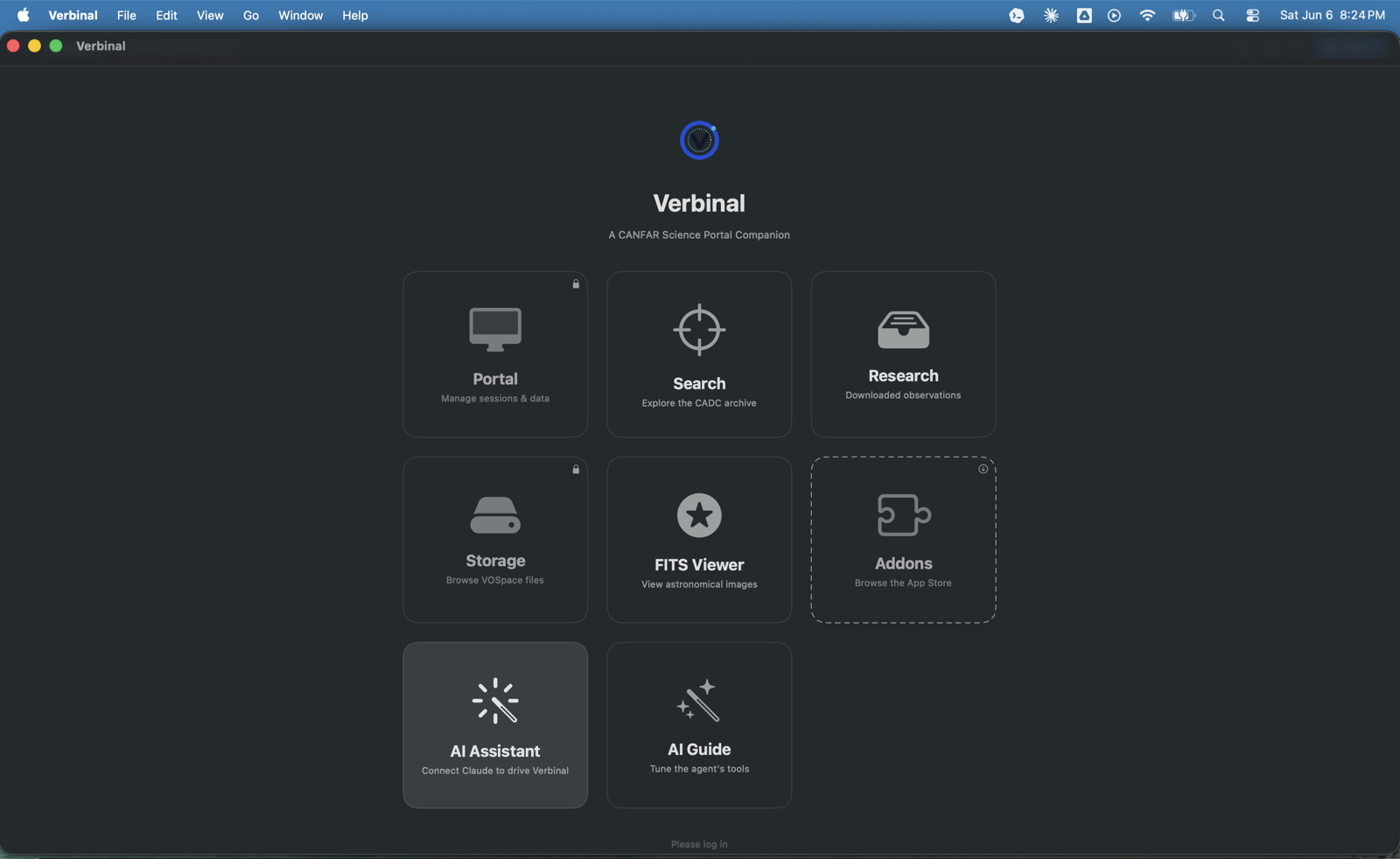Click the Wi-Fi status icon
Image resolution: width=1400 pixels, height=859 pixels.
click(1147, 15)
